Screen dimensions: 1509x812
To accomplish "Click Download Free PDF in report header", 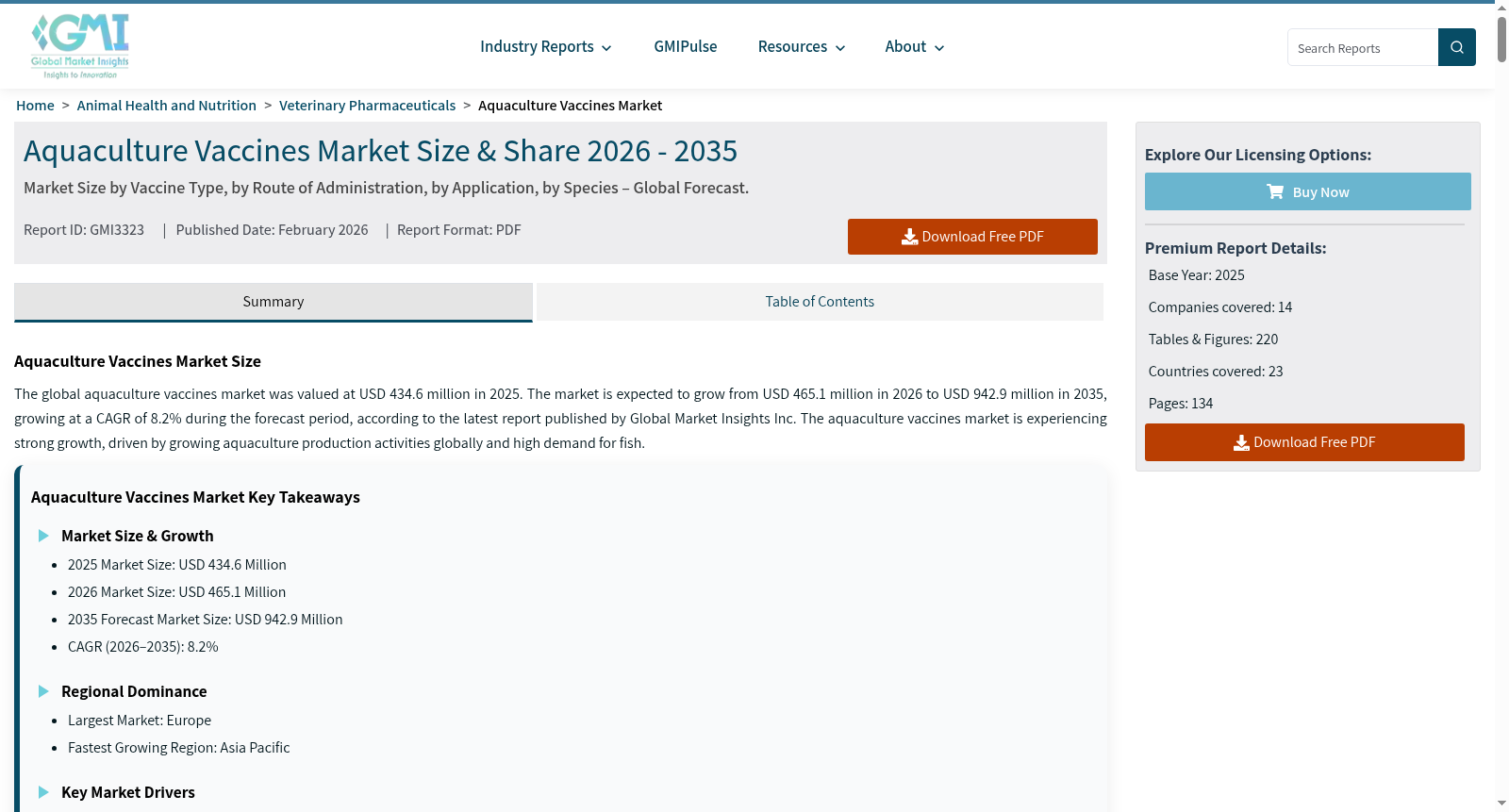I will coord(972,237).
